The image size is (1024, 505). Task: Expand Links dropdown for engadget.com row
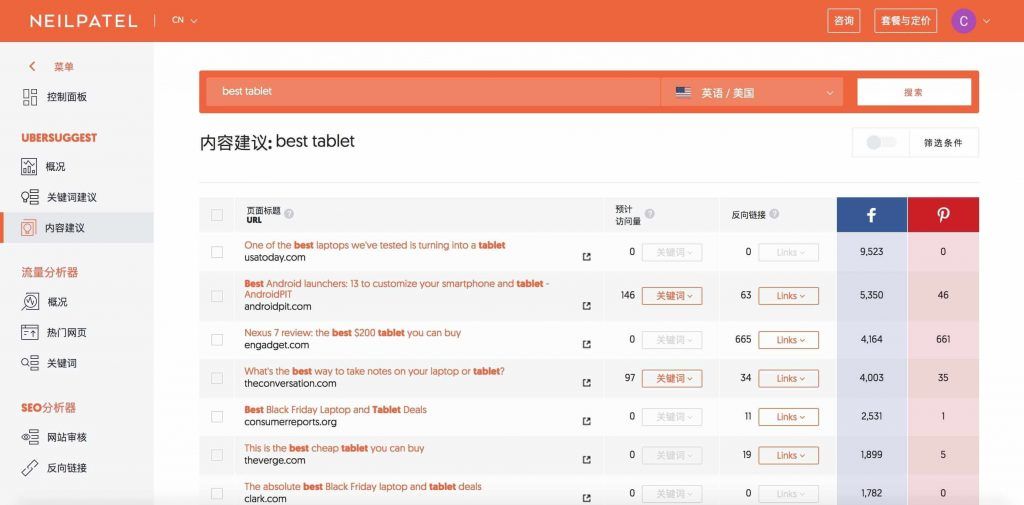[x=788, y=340]
